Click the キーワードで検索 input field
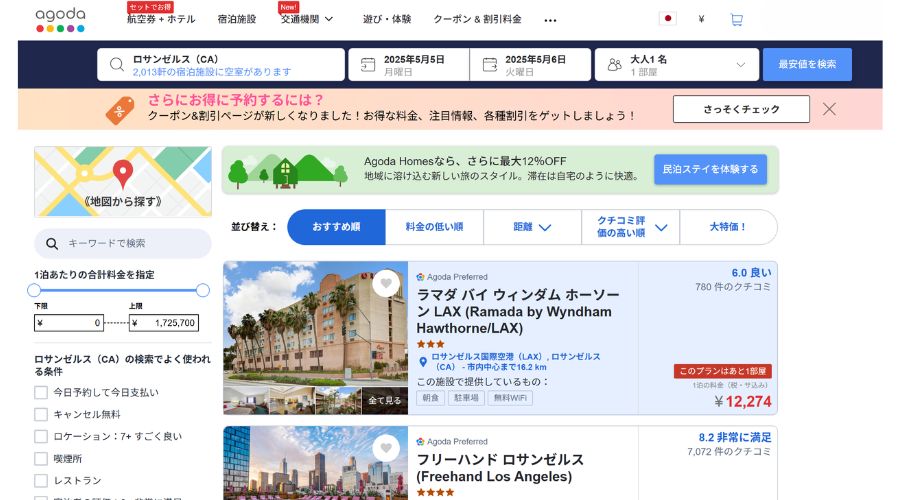 123,243
